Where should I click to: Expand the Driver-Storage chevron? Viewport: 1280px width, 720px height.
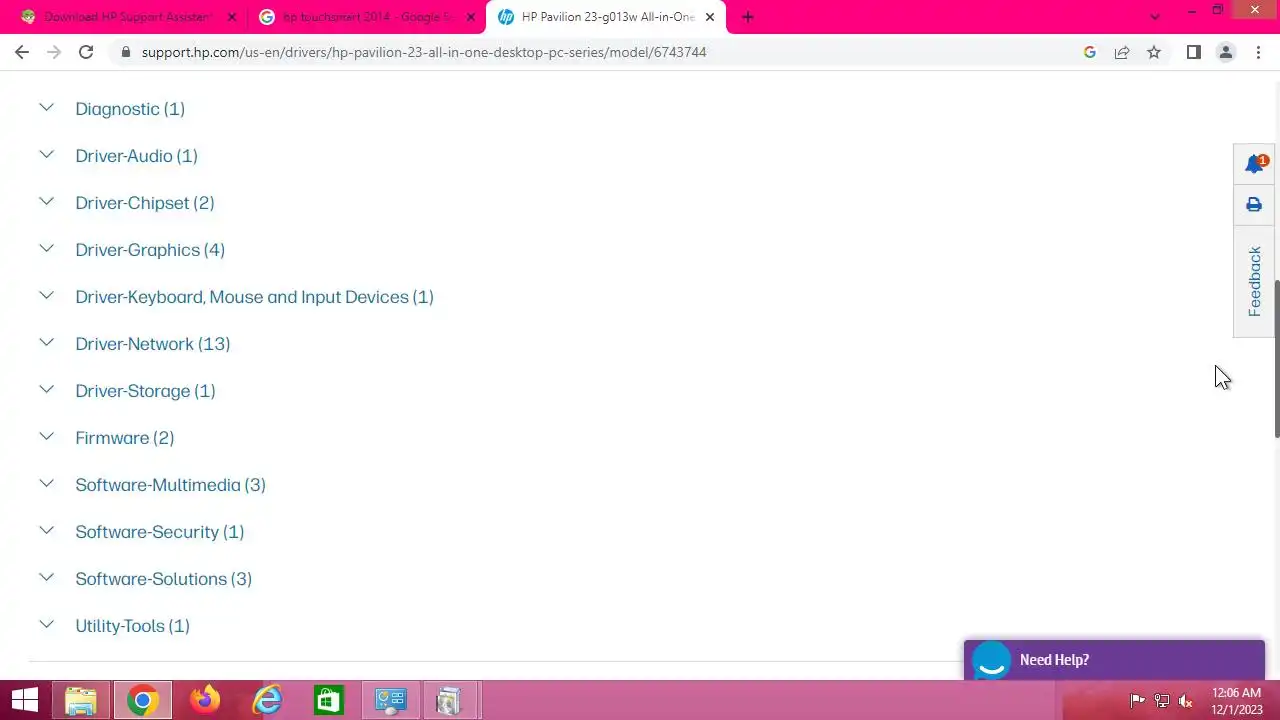(46, 389)
